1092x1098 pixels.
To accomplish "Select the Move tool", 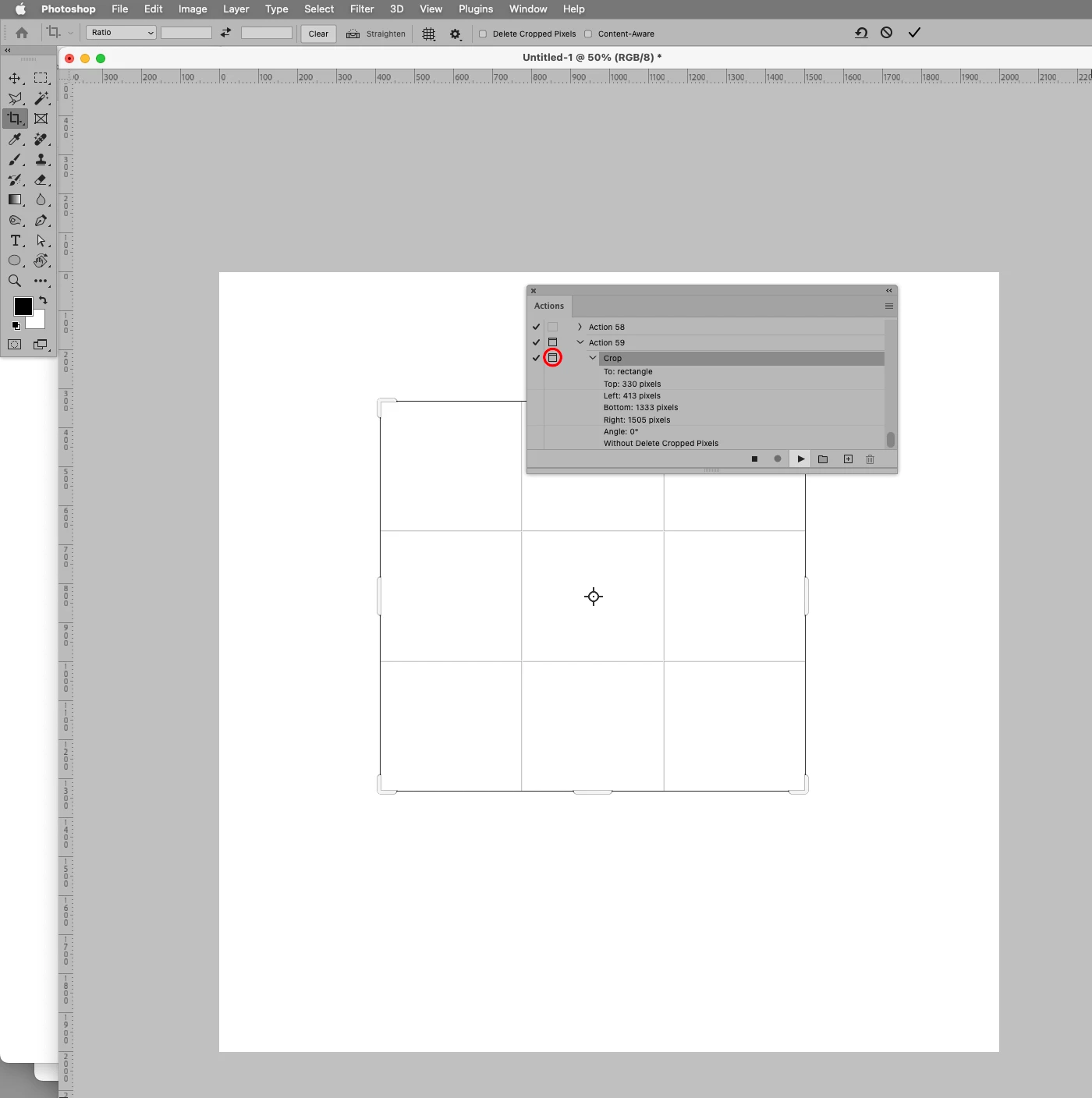I will click(x=15, y=78).
